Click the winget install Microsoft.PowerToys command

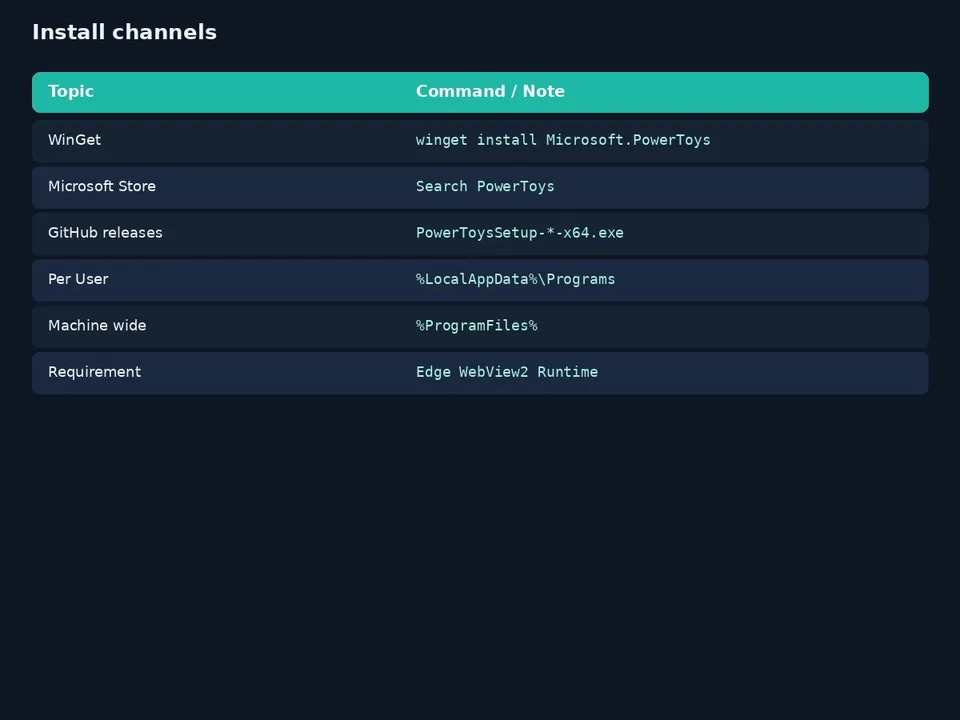(x=563, y=140)
